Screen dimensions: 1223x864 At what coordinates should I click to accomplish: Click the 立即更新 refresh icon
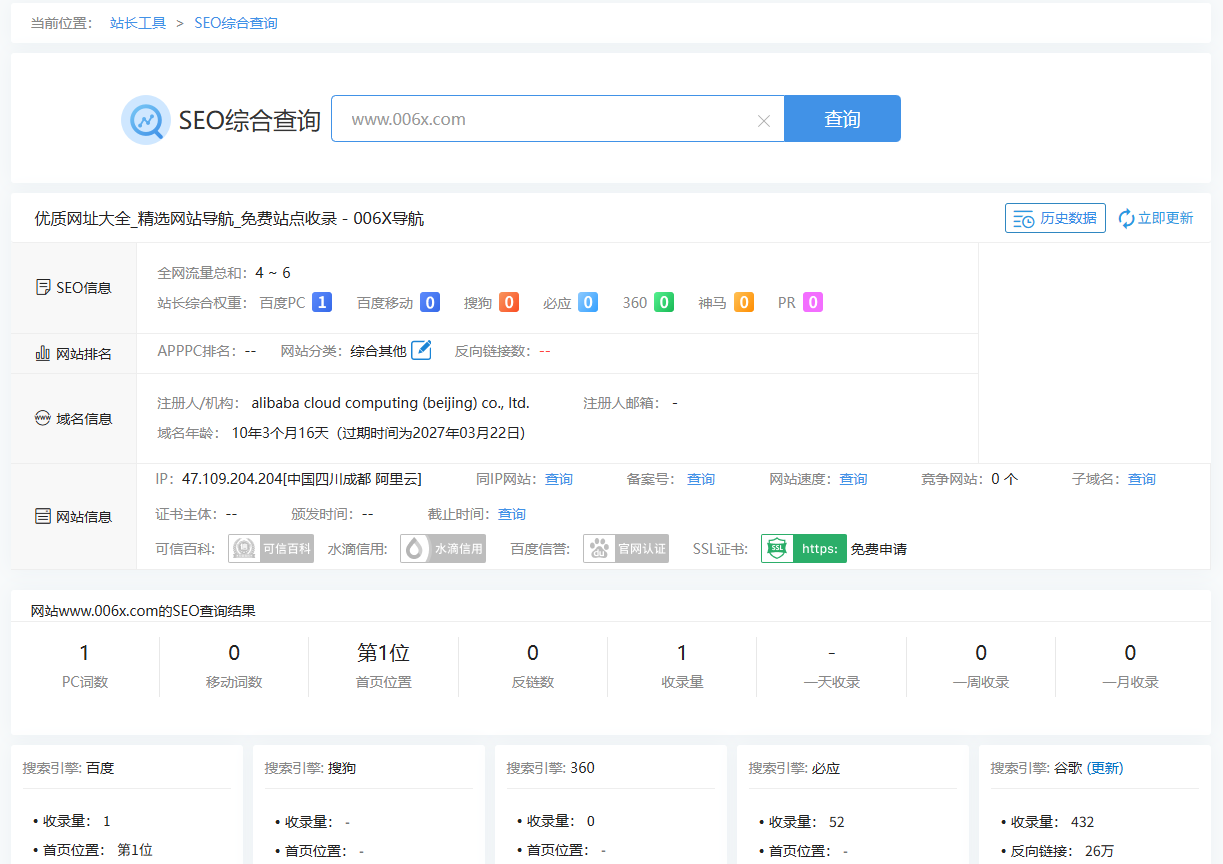pyautogui.click(x=1126, y=218)
